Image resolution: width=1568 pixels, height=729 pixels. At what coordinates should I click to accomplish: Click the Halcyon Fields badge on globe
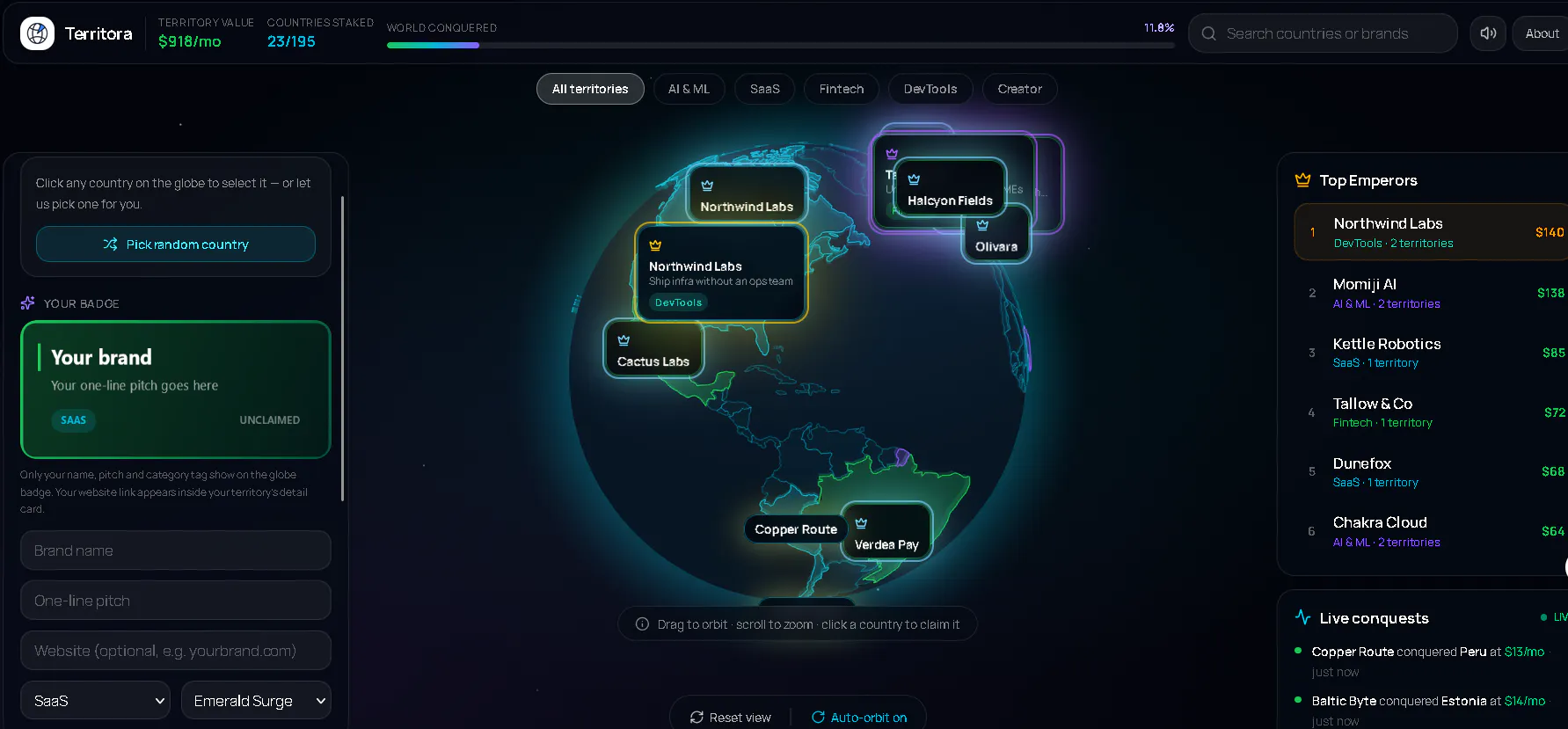(950, 187)
